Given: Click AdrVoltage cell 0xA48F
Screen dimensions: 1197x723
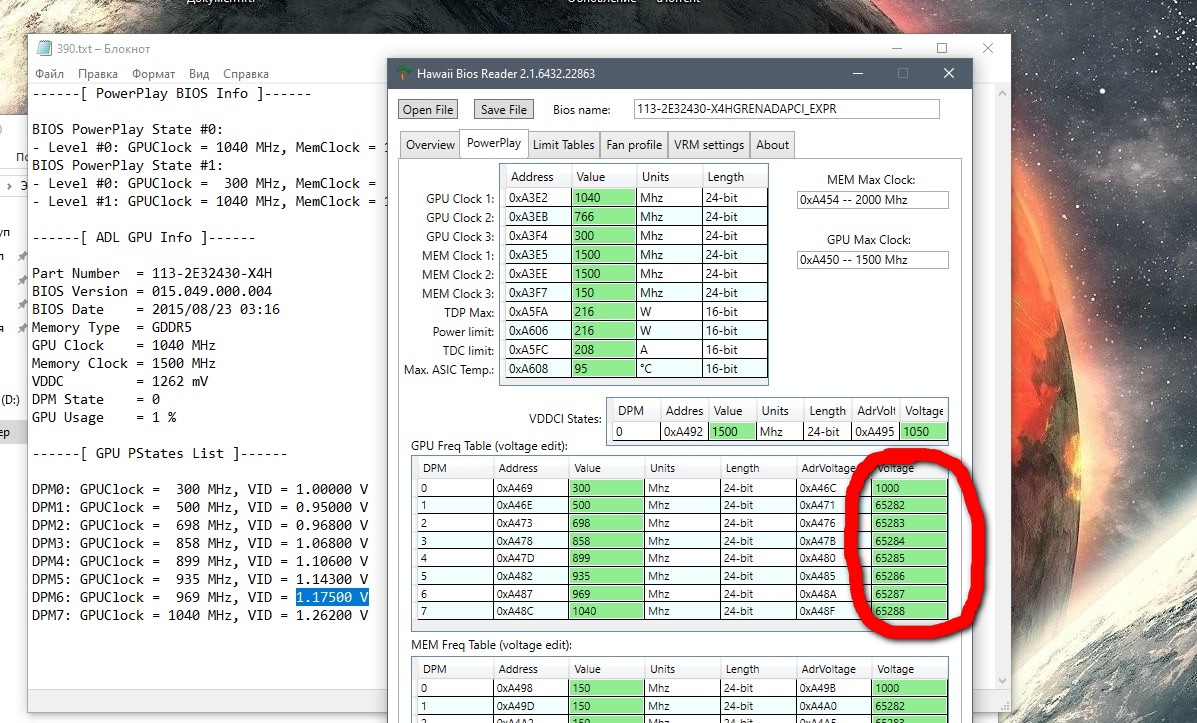Looking at the screenshot, I should pyautogui.click(x=834, y=611).
